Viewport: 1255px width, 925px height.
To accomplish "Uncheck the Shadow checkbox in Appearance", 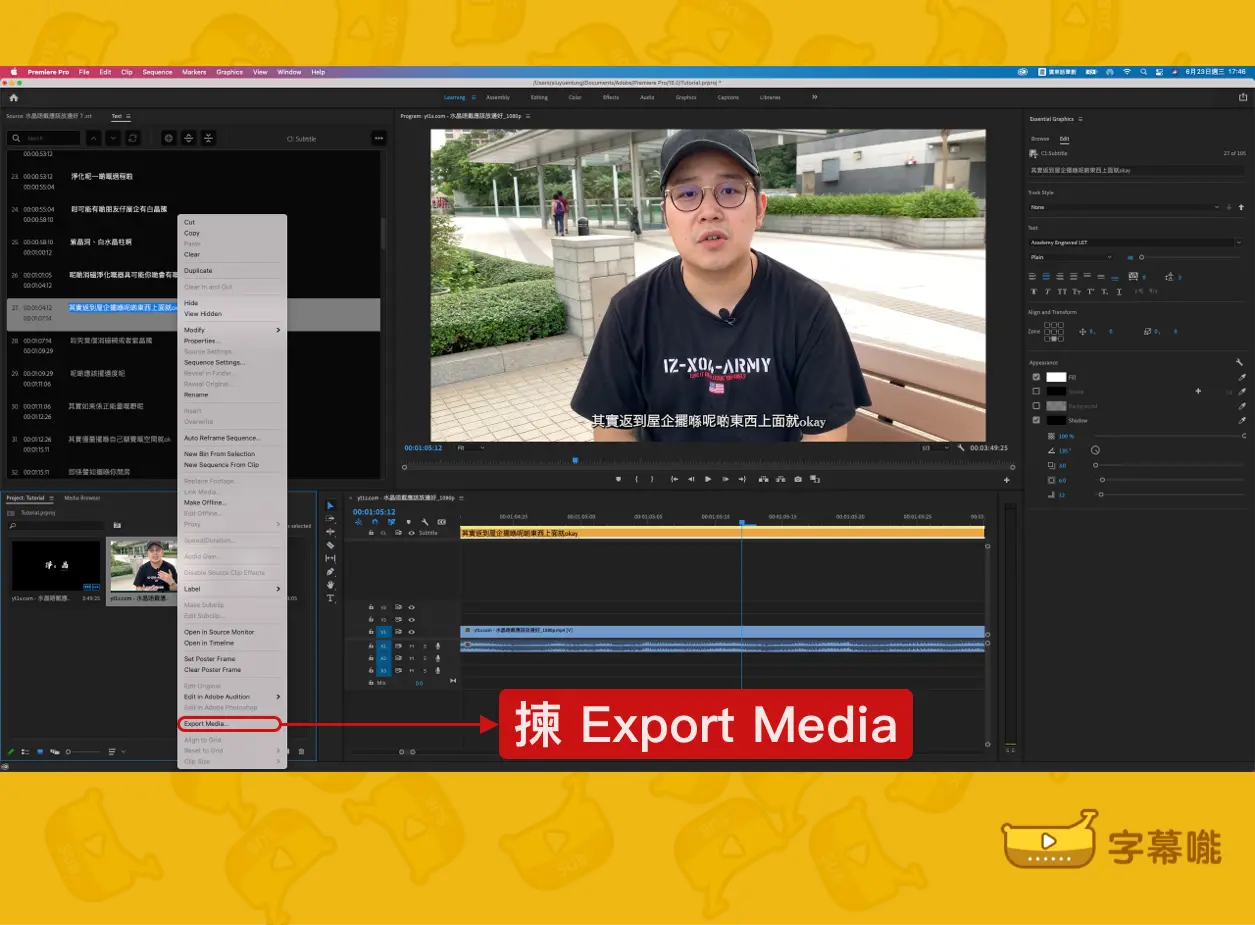I will [x=1036, y=420].
